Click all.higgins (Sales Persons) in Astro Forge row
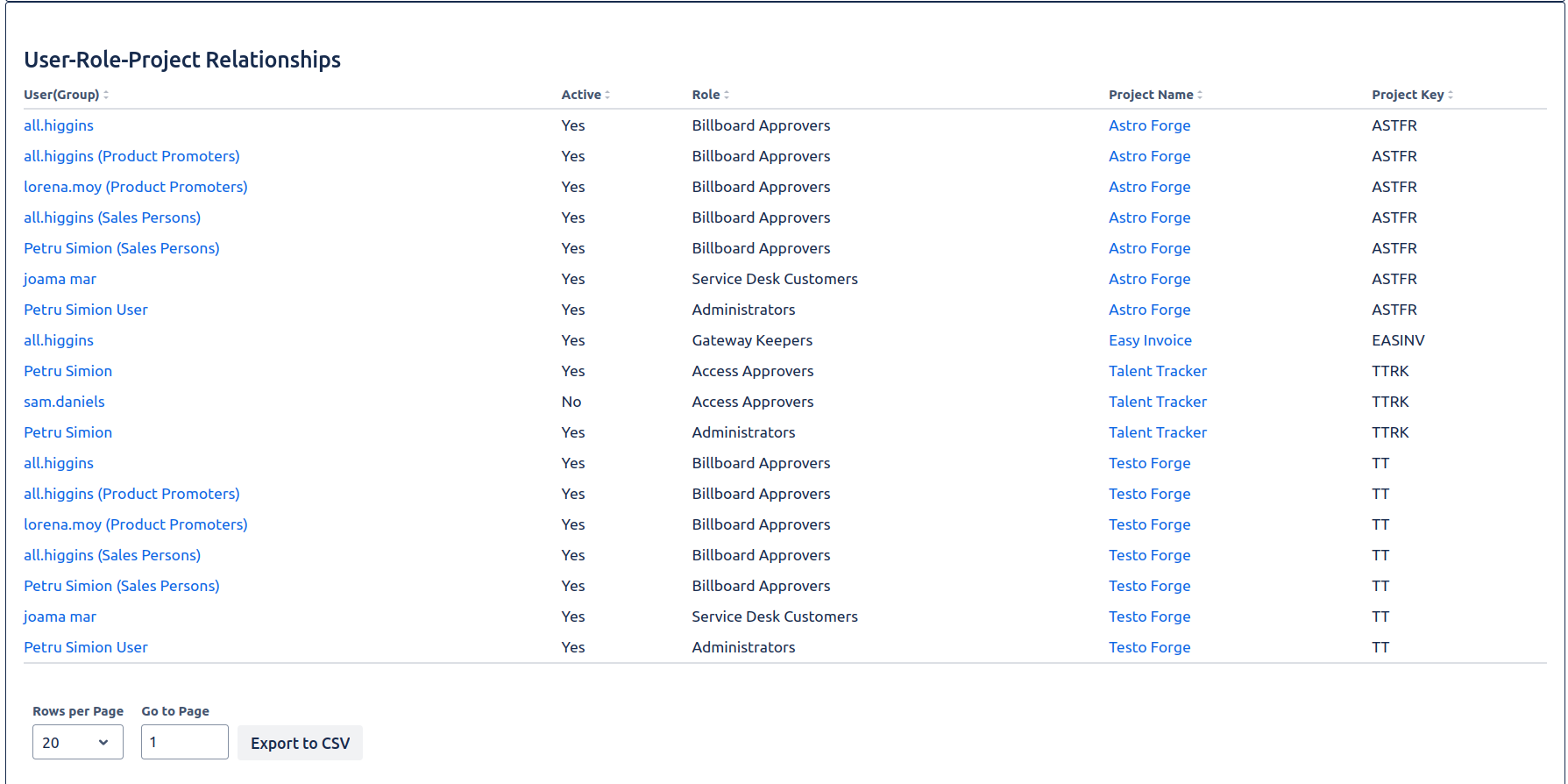 (x=112, y=217)
